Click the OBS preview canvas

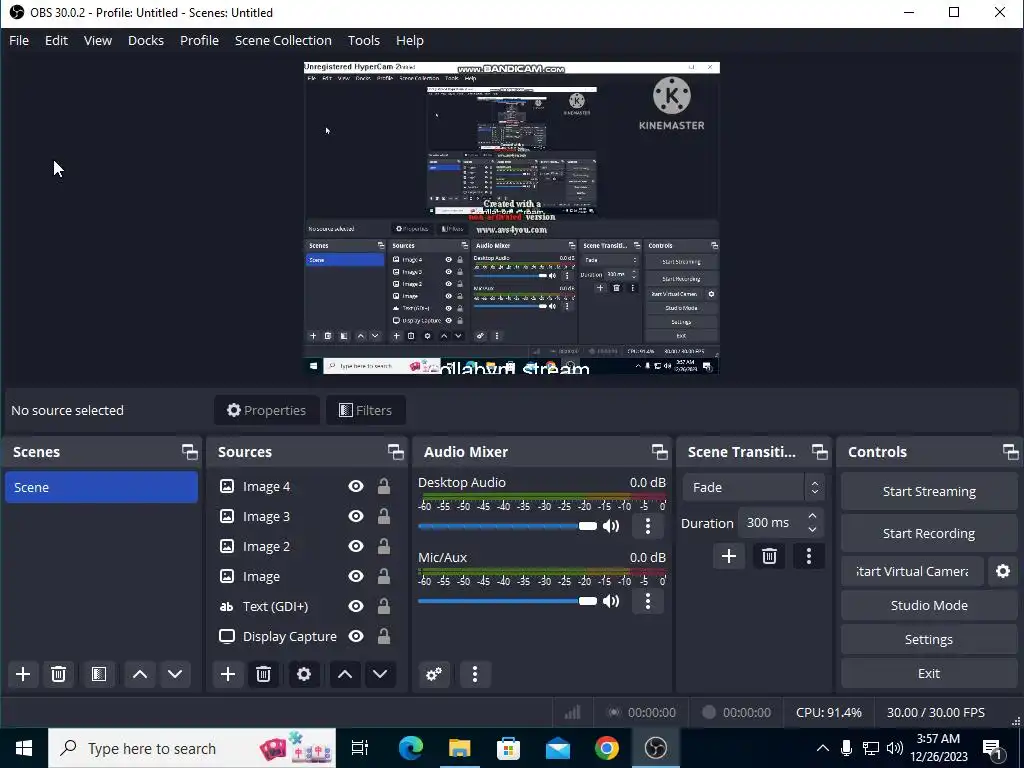(x=512, y=218)
